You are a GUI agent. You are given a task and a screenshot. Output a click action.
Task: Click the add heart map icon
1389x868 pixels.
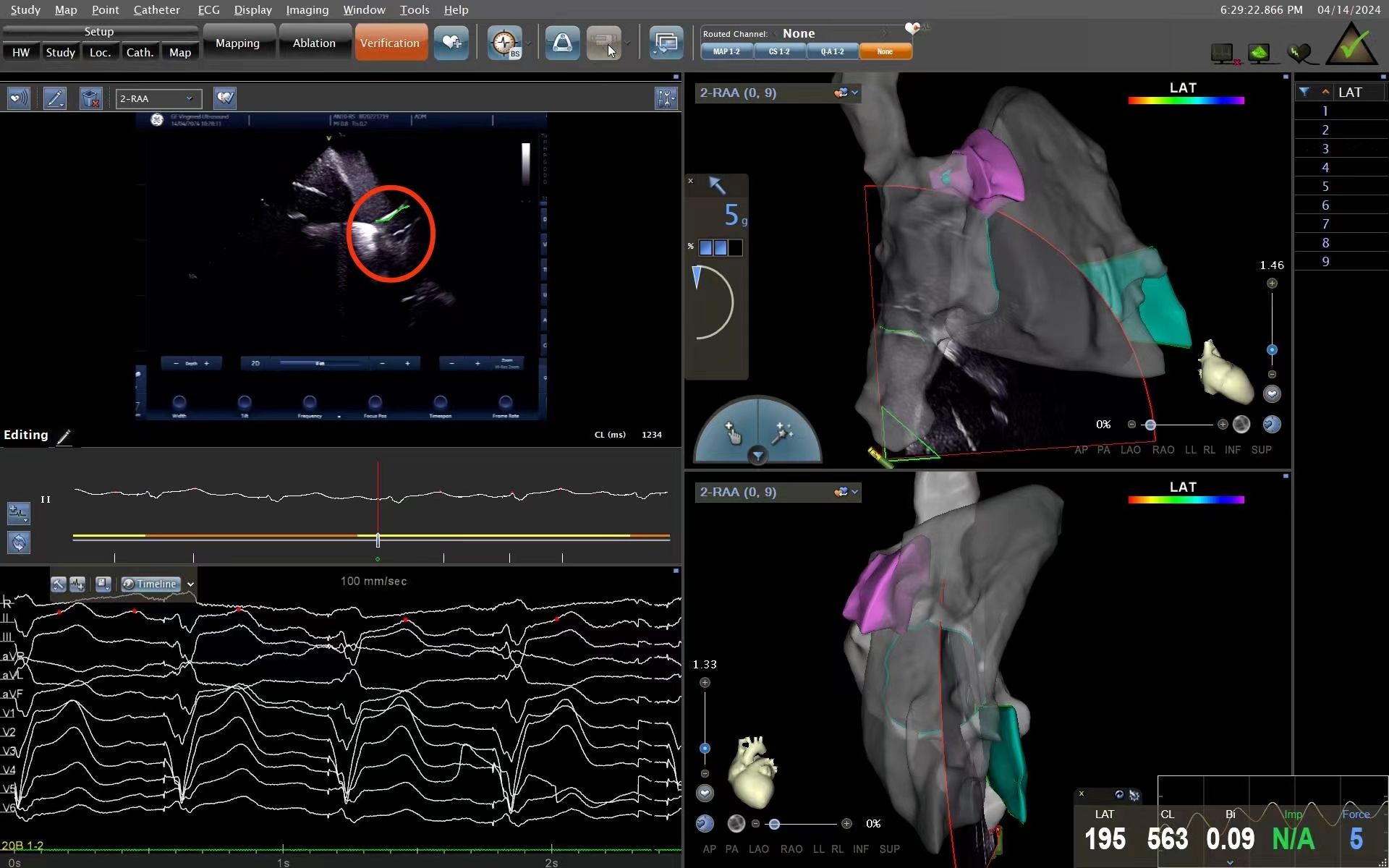[451, 43]
